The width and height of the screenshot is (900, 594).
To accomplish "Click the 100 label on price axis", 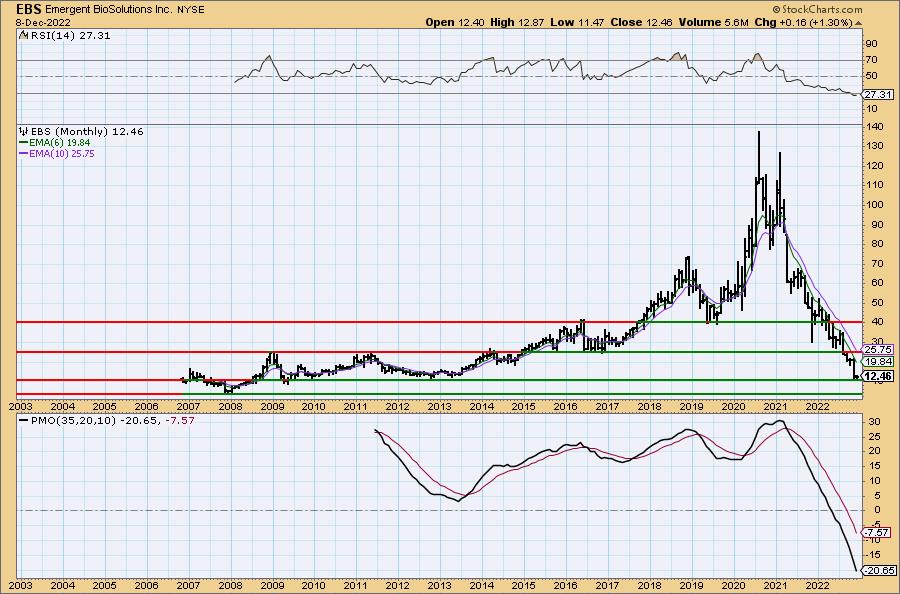I will (x=874, y=205).
